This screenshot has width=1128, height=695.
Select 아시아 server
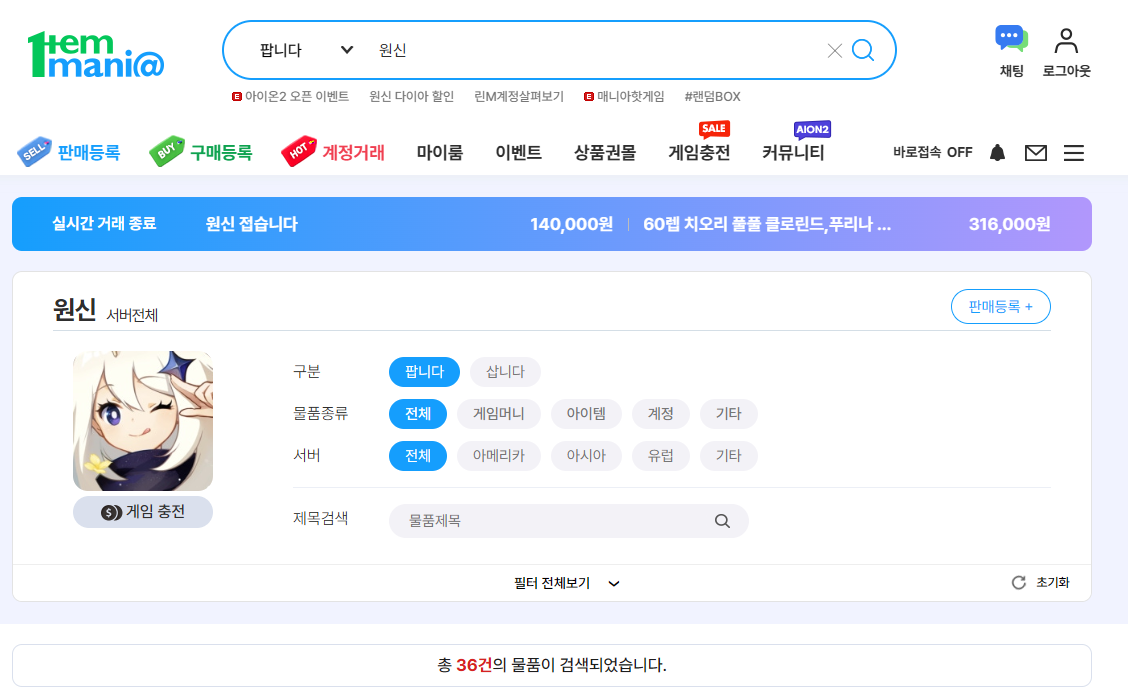pos(586,455)
